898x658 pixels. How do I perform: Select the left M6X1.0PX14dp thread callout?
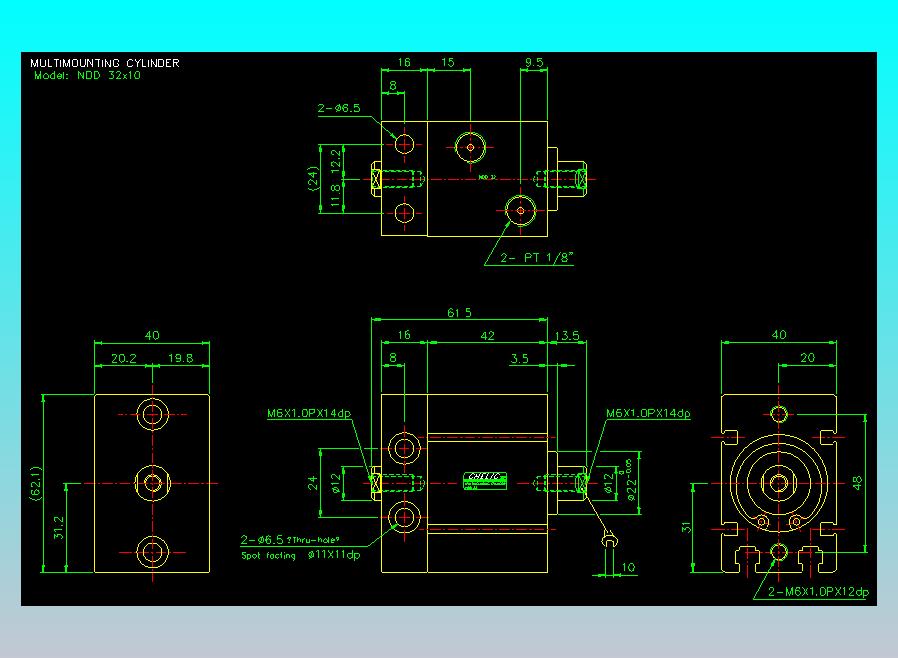309,413
